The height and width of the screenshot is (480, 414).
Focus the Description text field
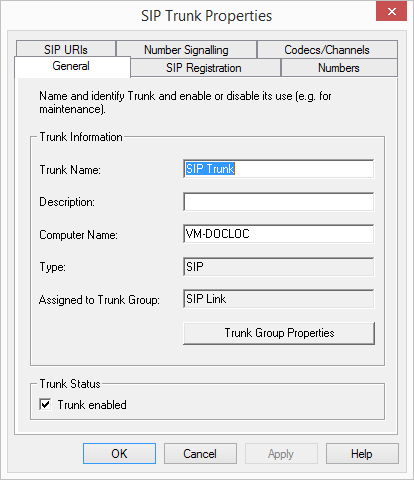[278, 201]
